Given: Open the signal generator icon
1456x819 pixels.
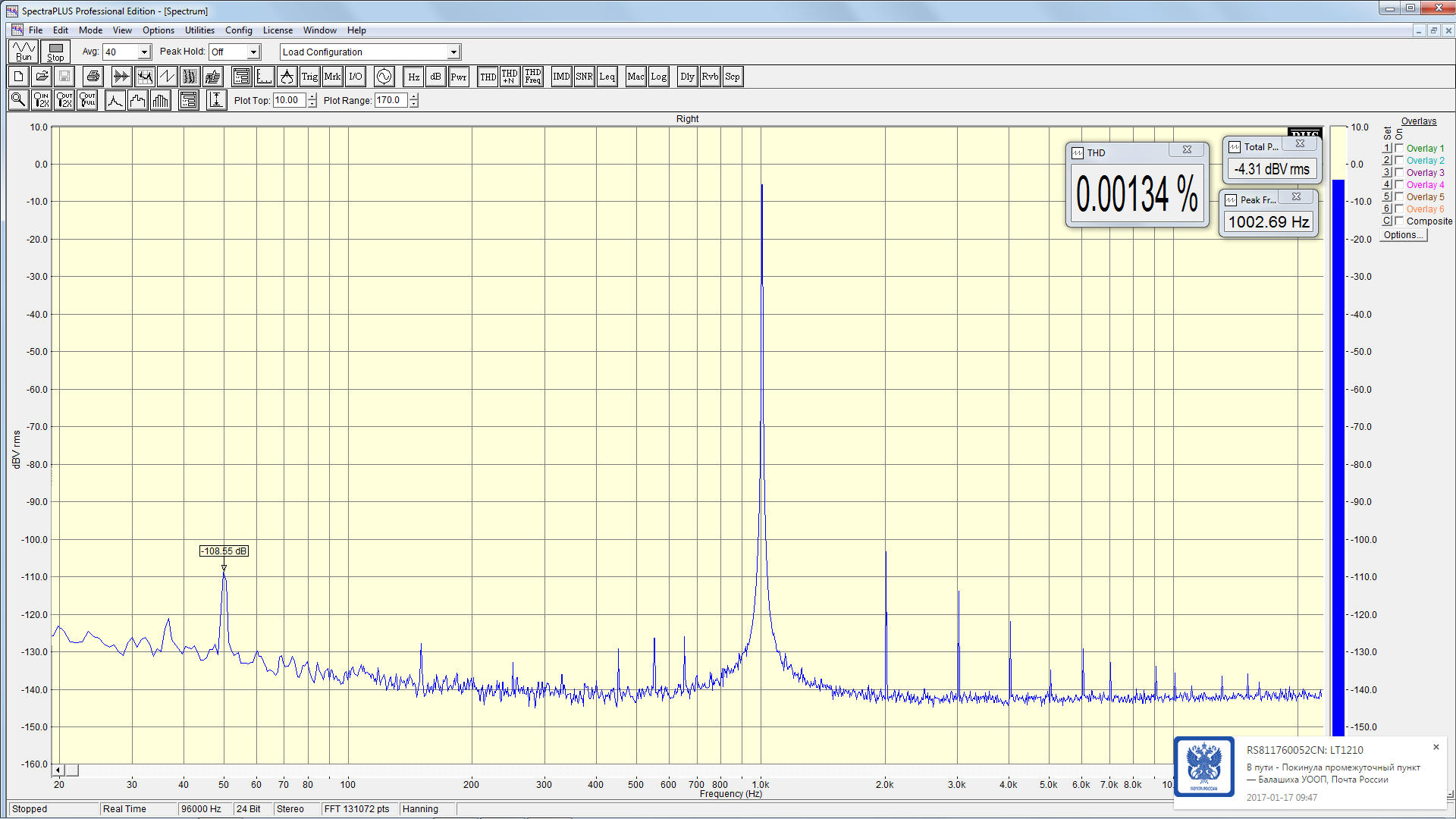Looking at the screenshot, I should (384, 77).
